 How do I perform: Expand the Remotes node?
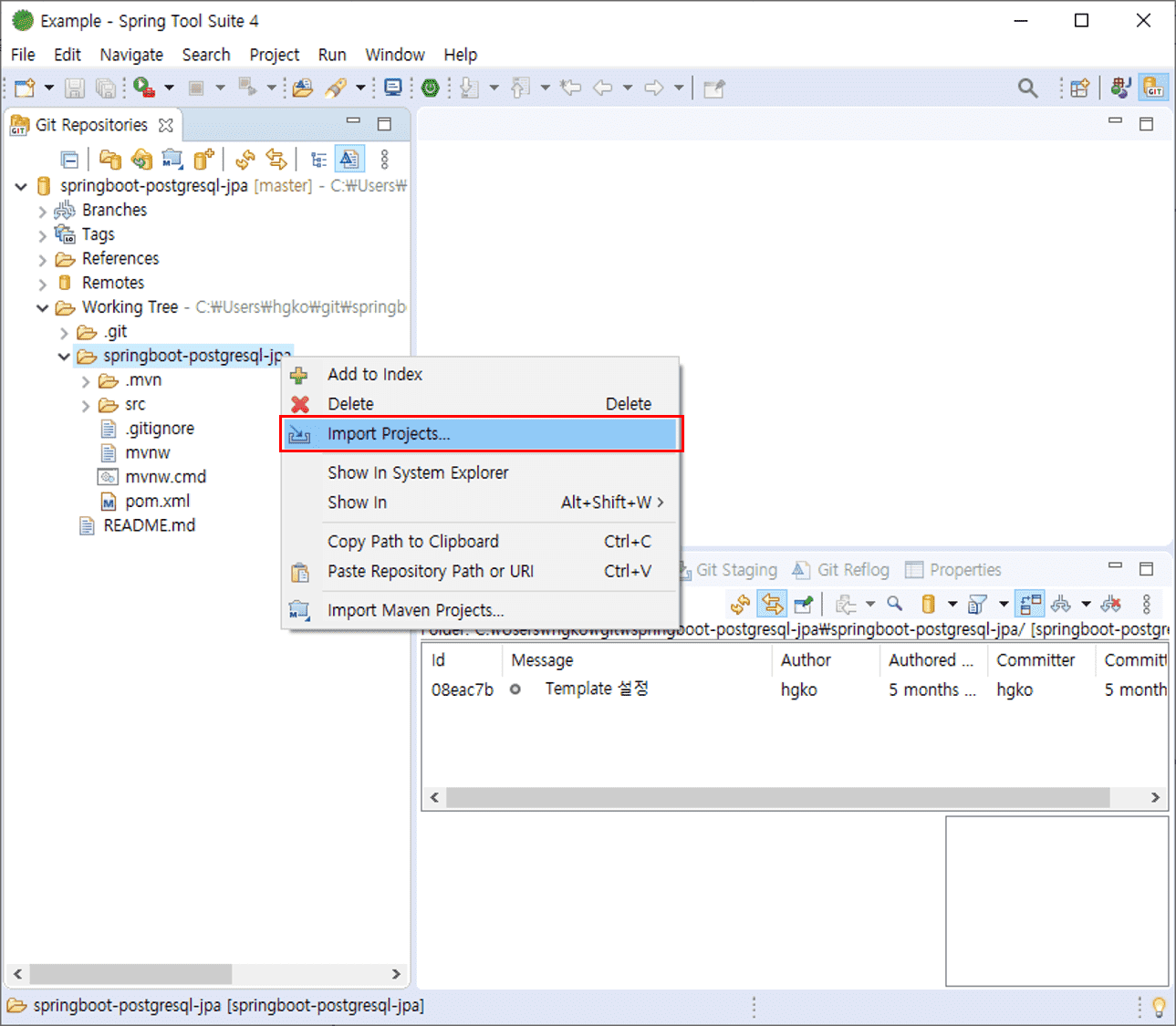coord(42,284)
